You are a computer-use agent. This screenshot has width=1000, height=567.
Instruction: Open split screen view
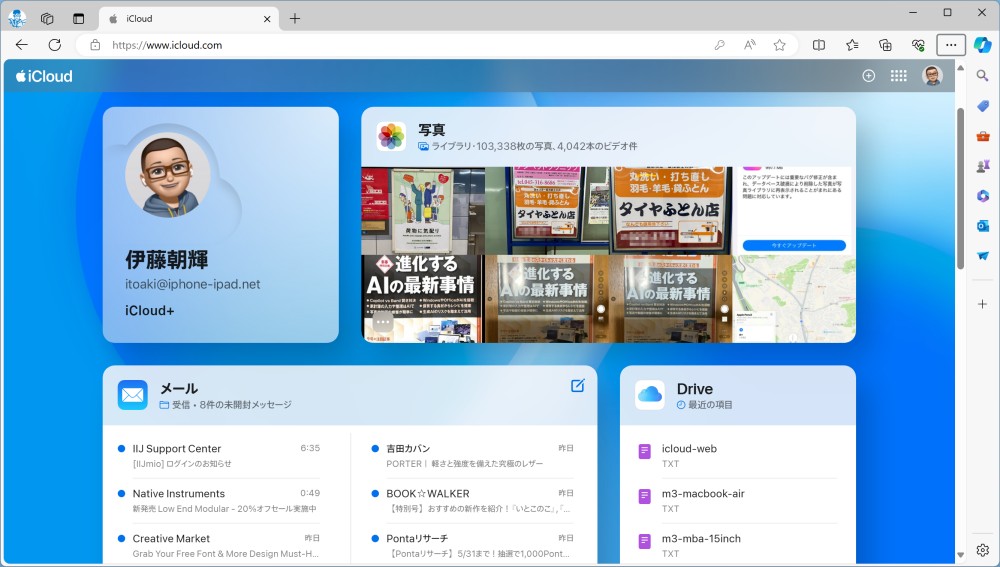click(819, 45)
